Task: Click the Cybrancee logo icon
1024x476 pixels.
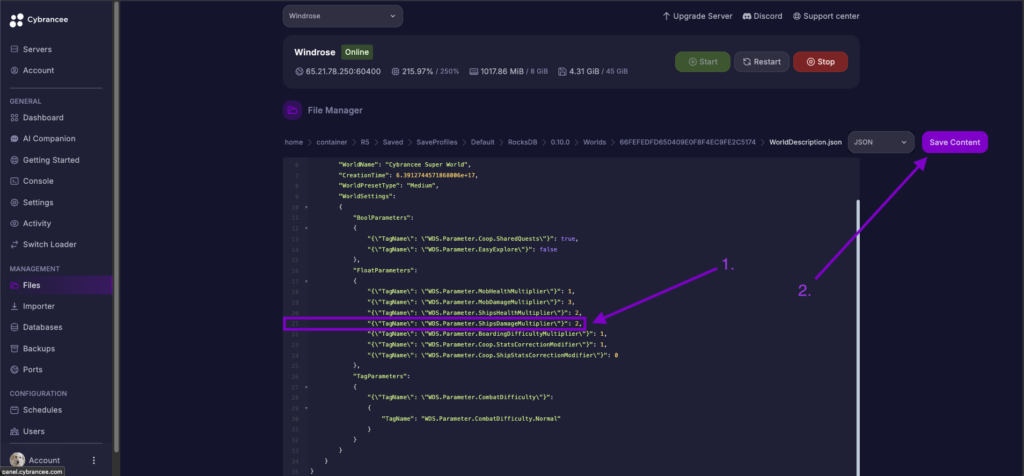Action: 14,17
